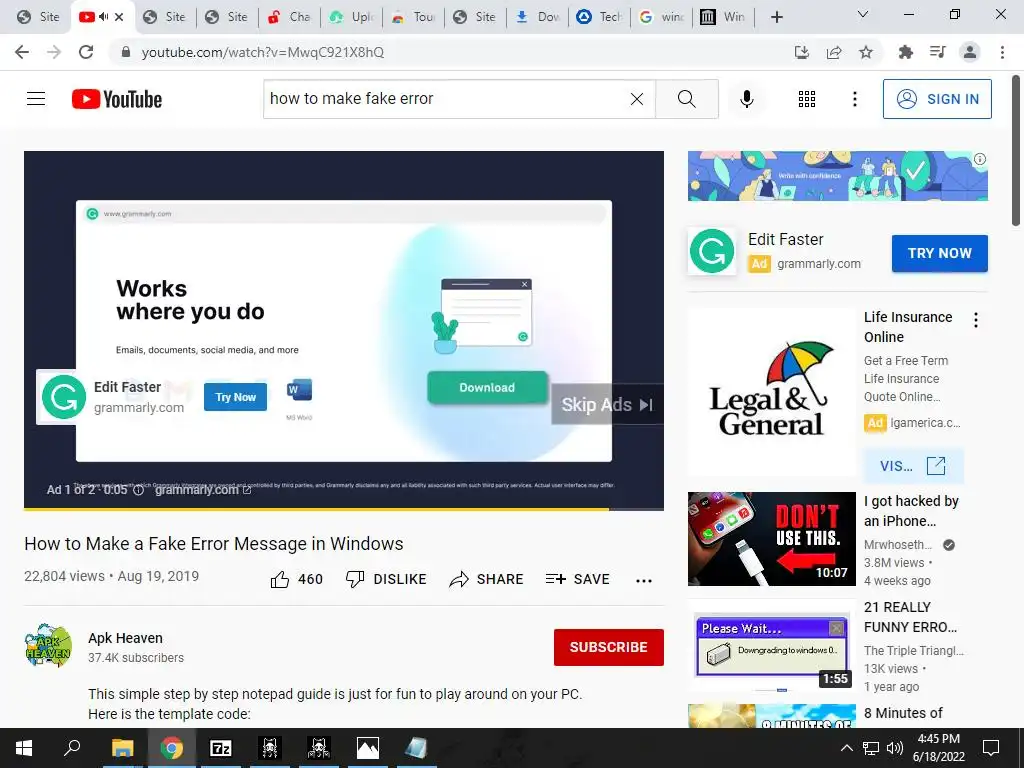Visit grammarly.com link in player
The width and height of the screenshot is (1024, 768).
click(202, 490)
